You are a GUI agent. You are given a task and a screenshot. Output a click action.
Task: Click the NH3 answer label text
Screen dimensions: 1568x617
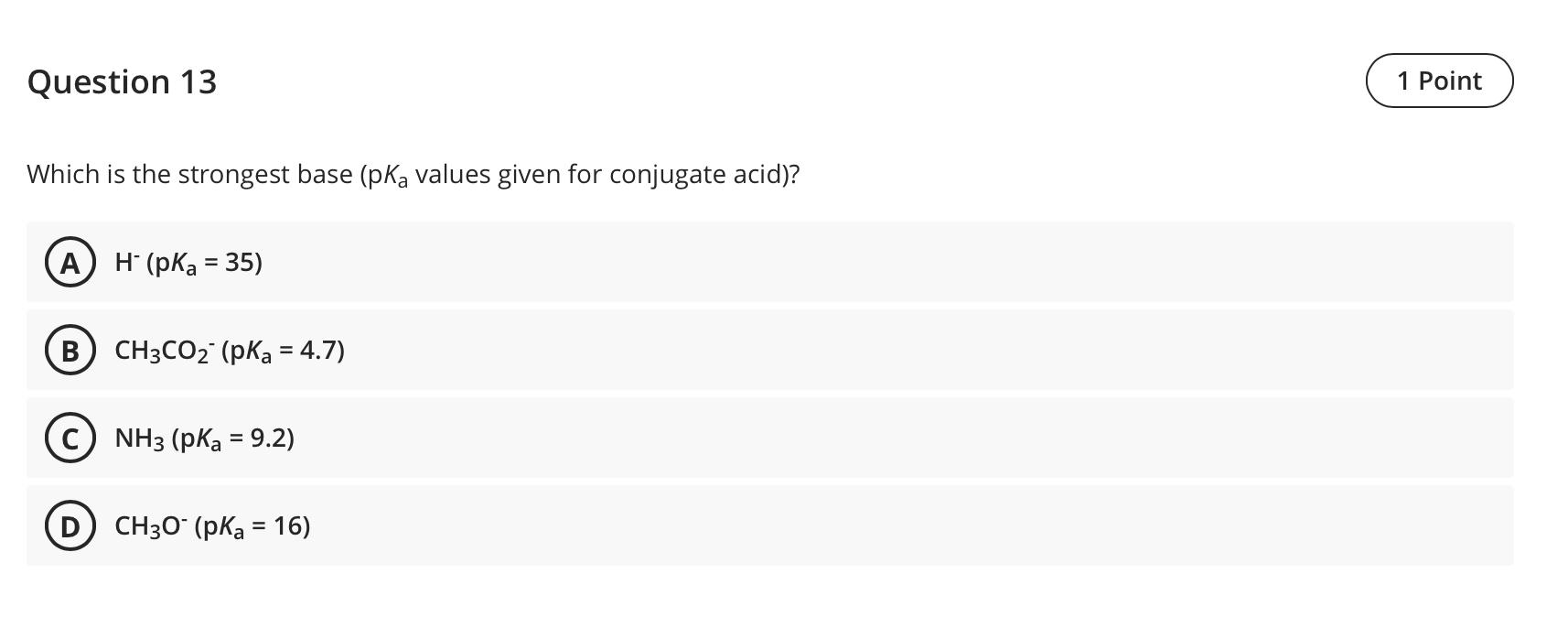(203, 438)
